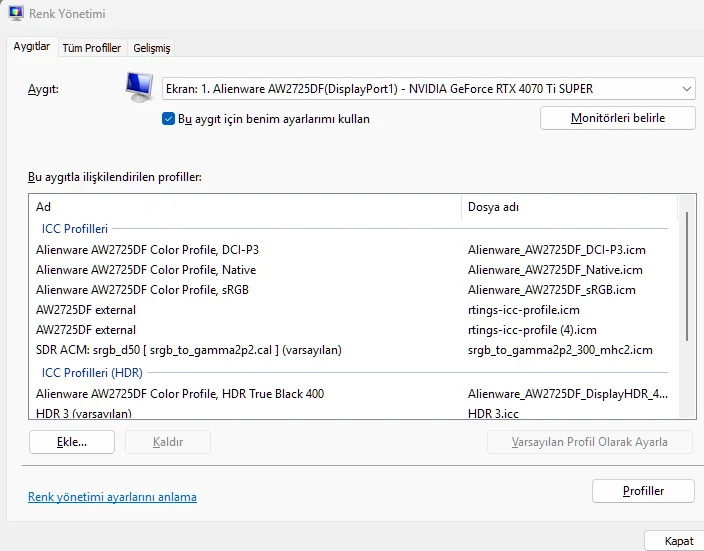Image resolution: width=704 pixels, height=551 pixels.
Task: Click the monitor icon beside Aygıt
Action: 139,87
